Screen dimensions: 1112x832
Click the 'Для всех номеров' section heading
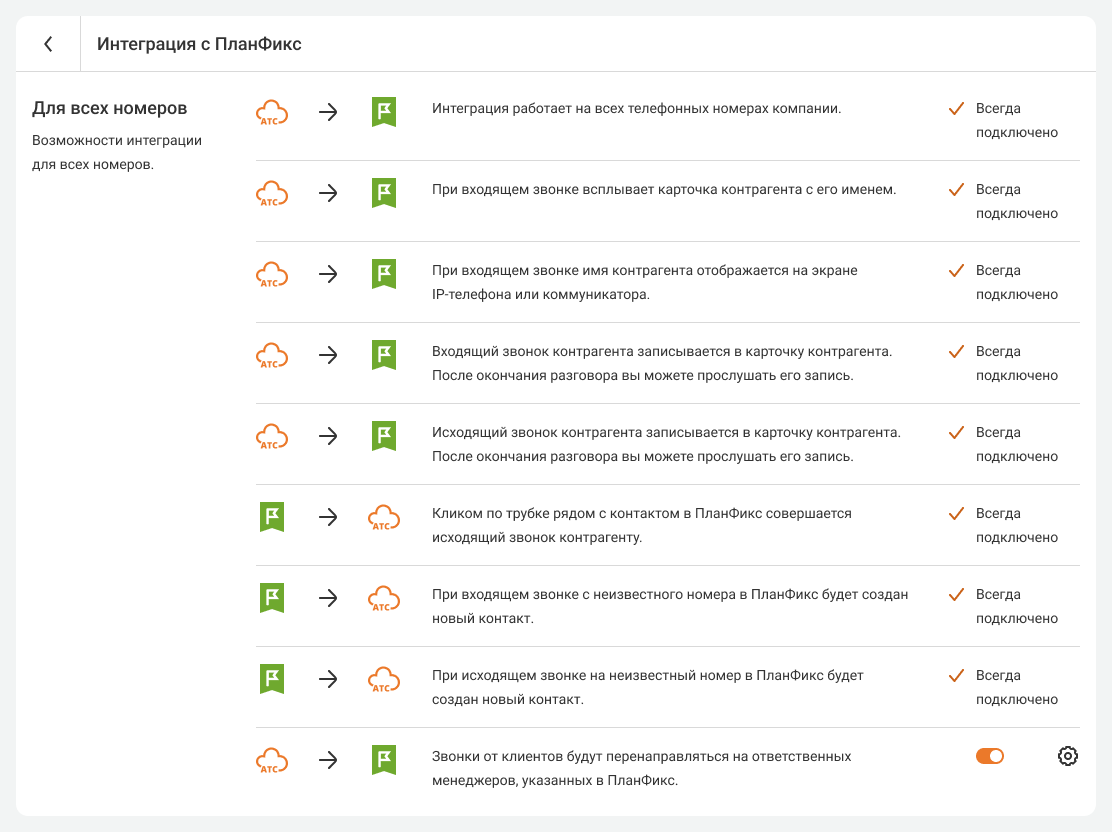110,108
